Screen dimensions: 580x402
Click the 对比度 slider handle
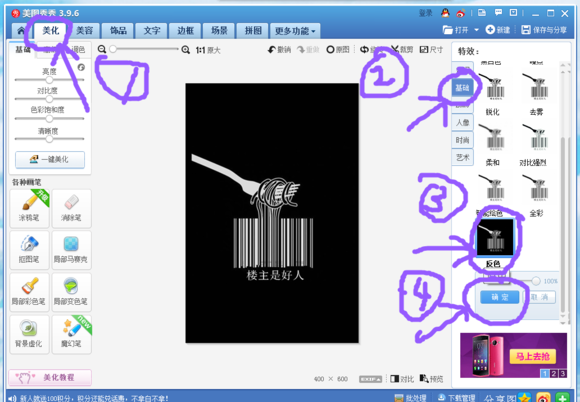(49, 99)
